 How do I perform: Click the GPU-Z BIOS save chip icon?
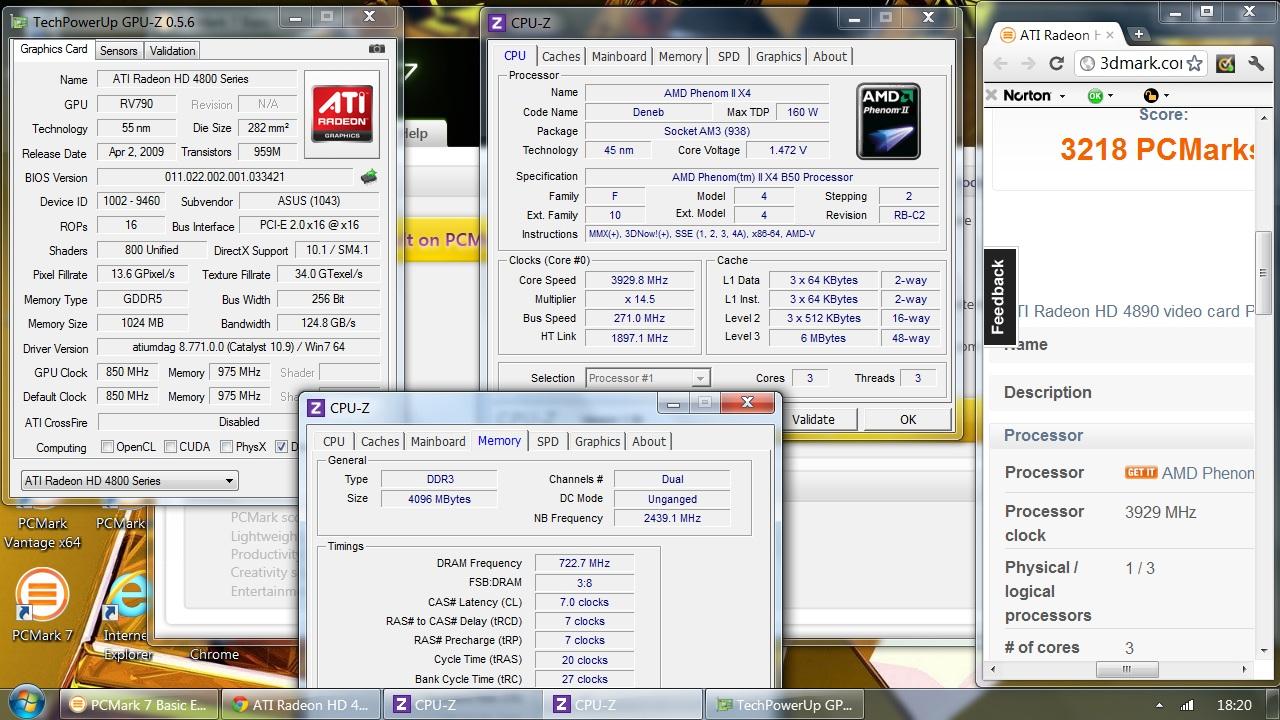pos(369,177)
